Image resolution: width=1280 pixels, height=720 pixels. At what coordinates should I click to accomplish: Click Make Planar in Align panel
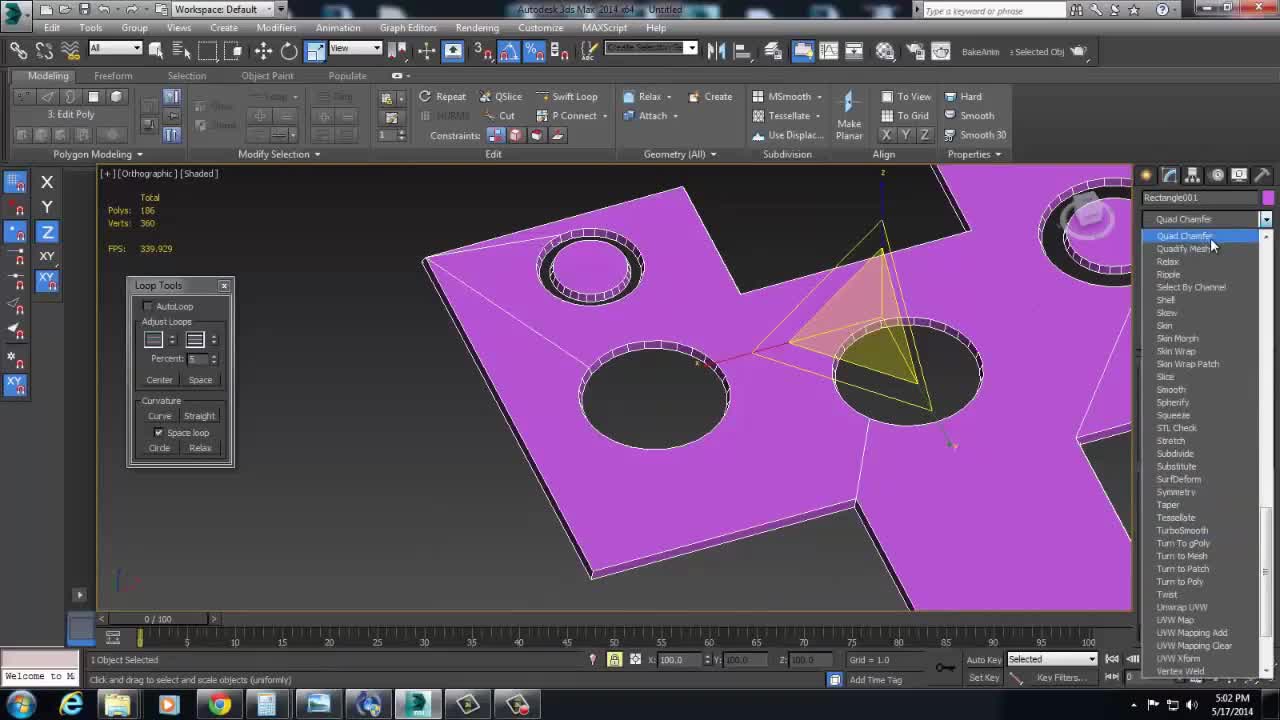click(x=849, y=116)
